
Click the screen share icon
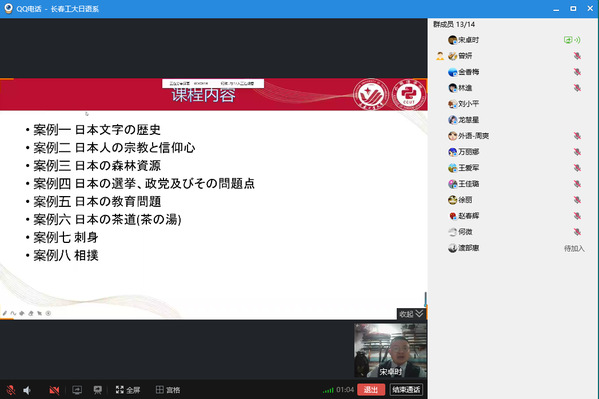point(77,390)
